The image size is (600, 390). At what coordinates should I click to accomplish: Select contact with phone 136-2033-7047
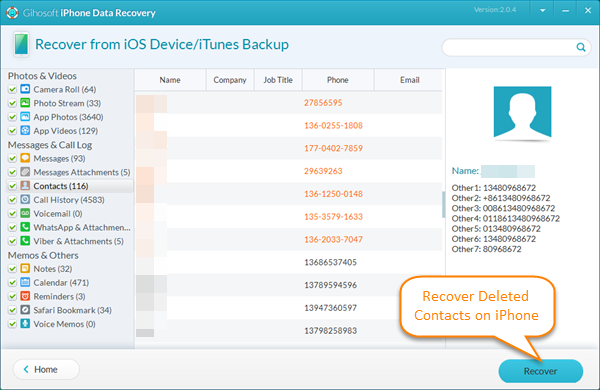(289, 239)
